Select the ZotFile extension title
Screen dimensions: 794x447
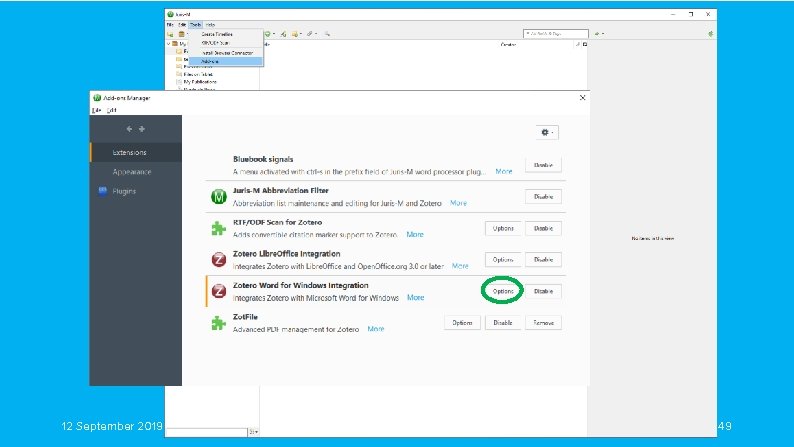click(245, 317)
